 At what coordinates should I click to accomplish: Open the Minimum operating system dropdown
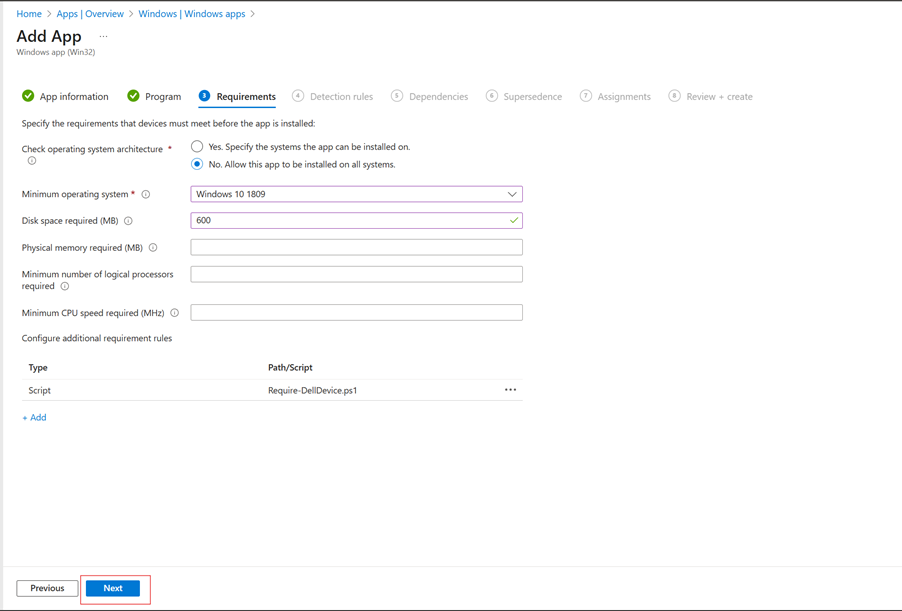point(511,194)
